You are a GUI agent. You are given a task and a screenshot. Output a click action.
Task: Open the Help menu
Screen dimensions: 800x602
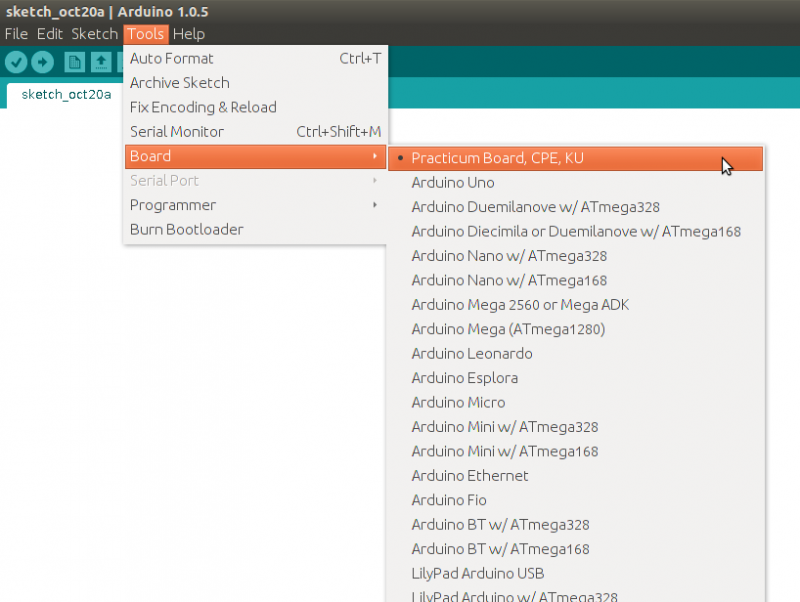click(x=188, y=33)
